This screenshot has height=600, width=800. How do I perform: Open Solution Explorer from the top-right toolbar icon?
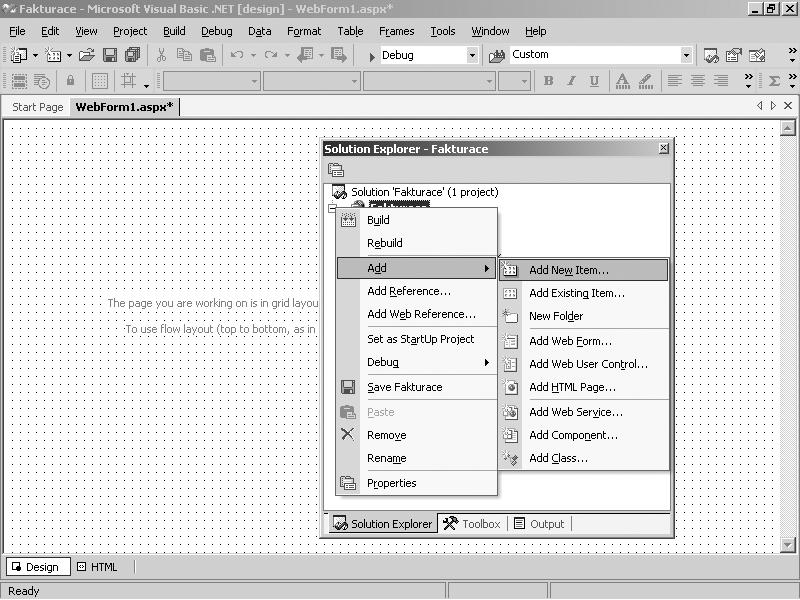click(x=711, y=55)
